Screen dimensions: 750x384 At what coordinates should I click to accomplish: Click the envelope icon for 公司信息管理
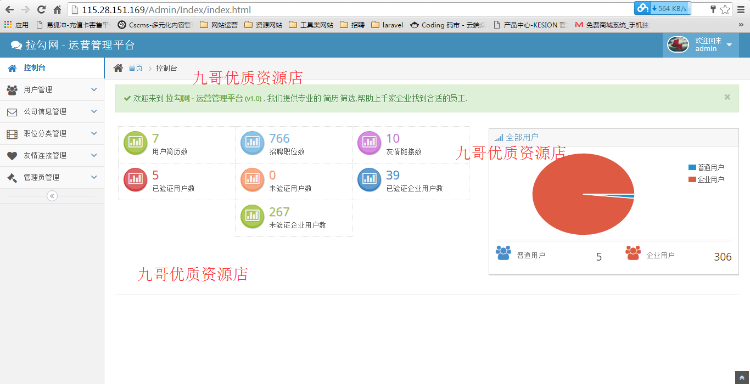pyautogui.click(x=12, y=112)
